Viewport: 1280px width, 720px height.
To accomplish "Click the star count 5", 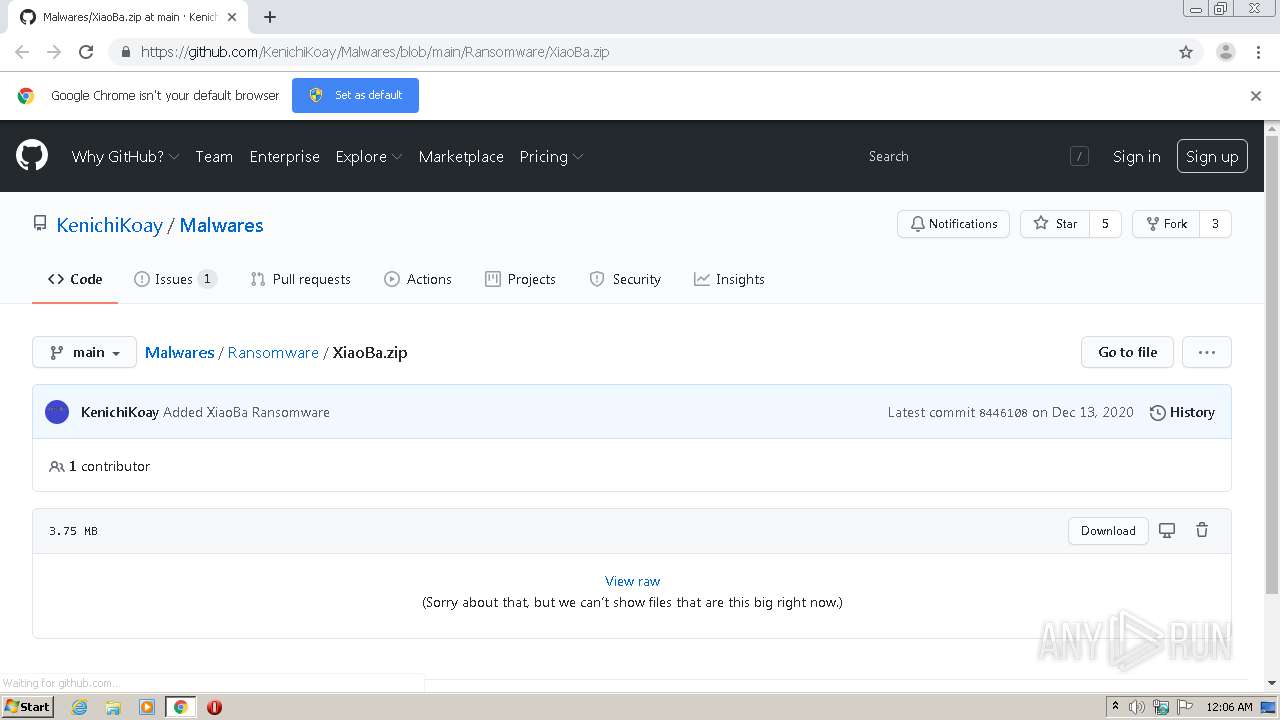I will (x=1105, y=224).
